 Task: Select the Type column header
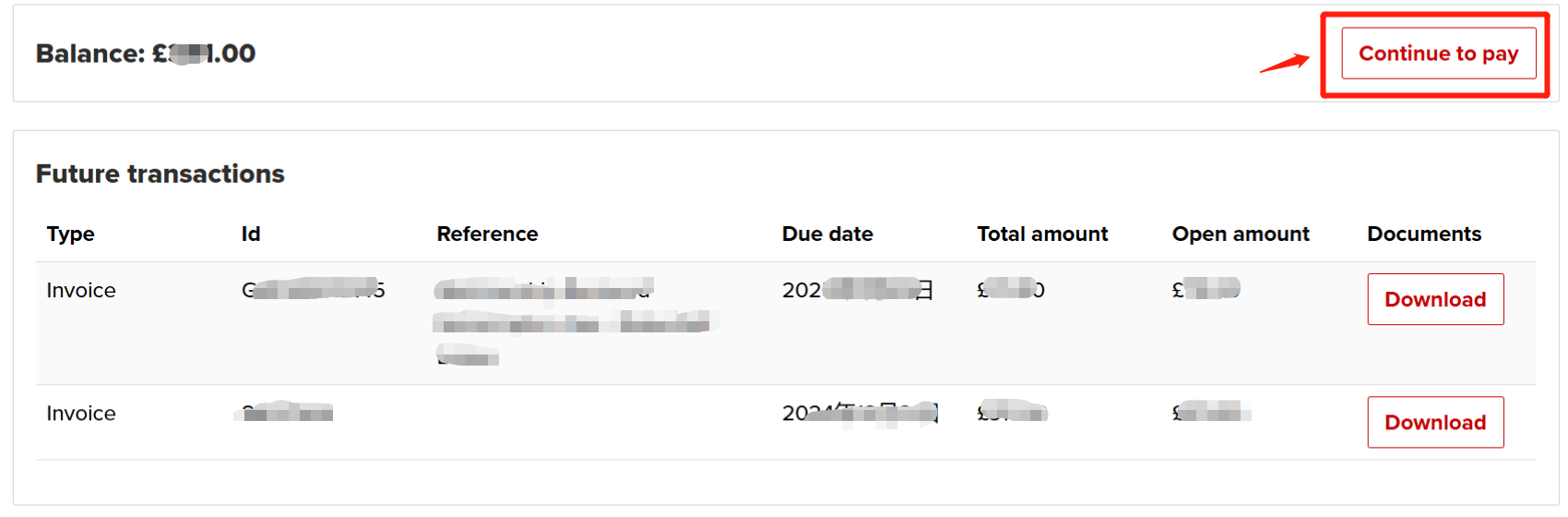tap(71, 234)
